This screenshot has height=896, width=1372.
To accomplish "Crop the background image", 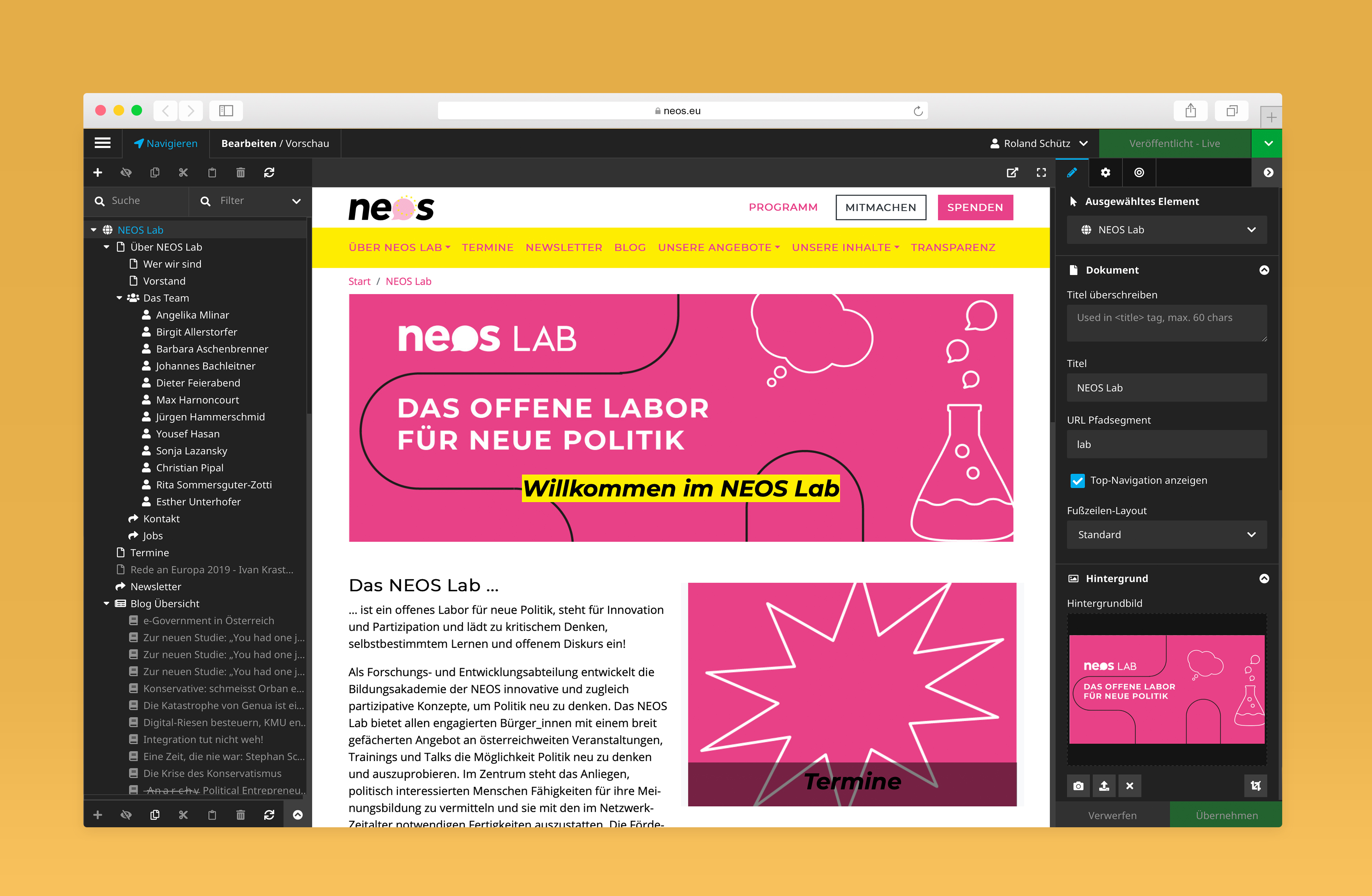I will click(x=1256, y=785).
